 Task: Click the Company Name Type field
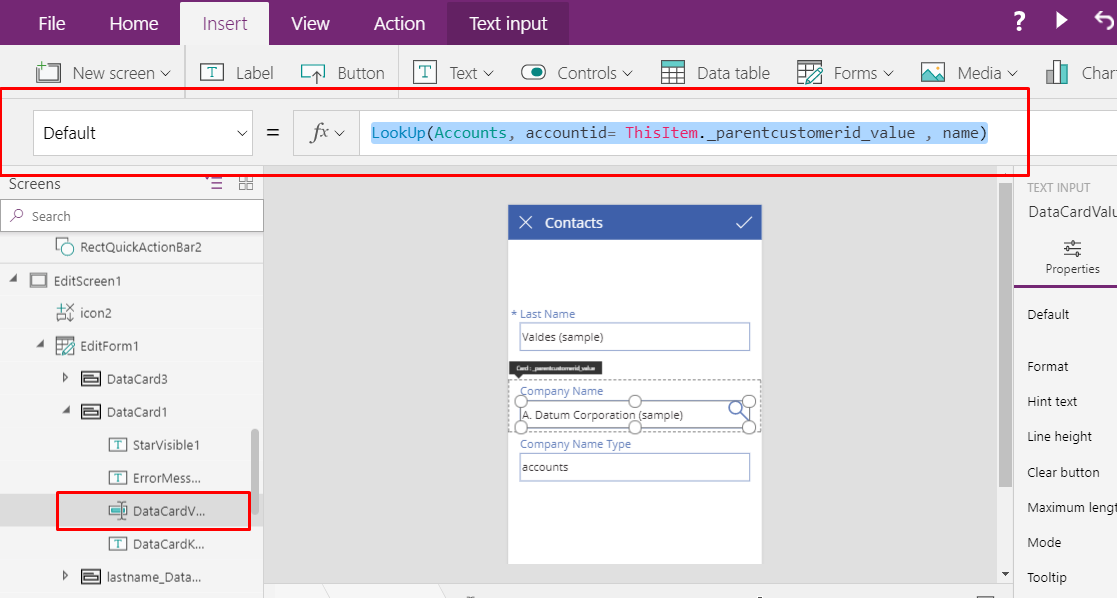click(x=635, y=468)
